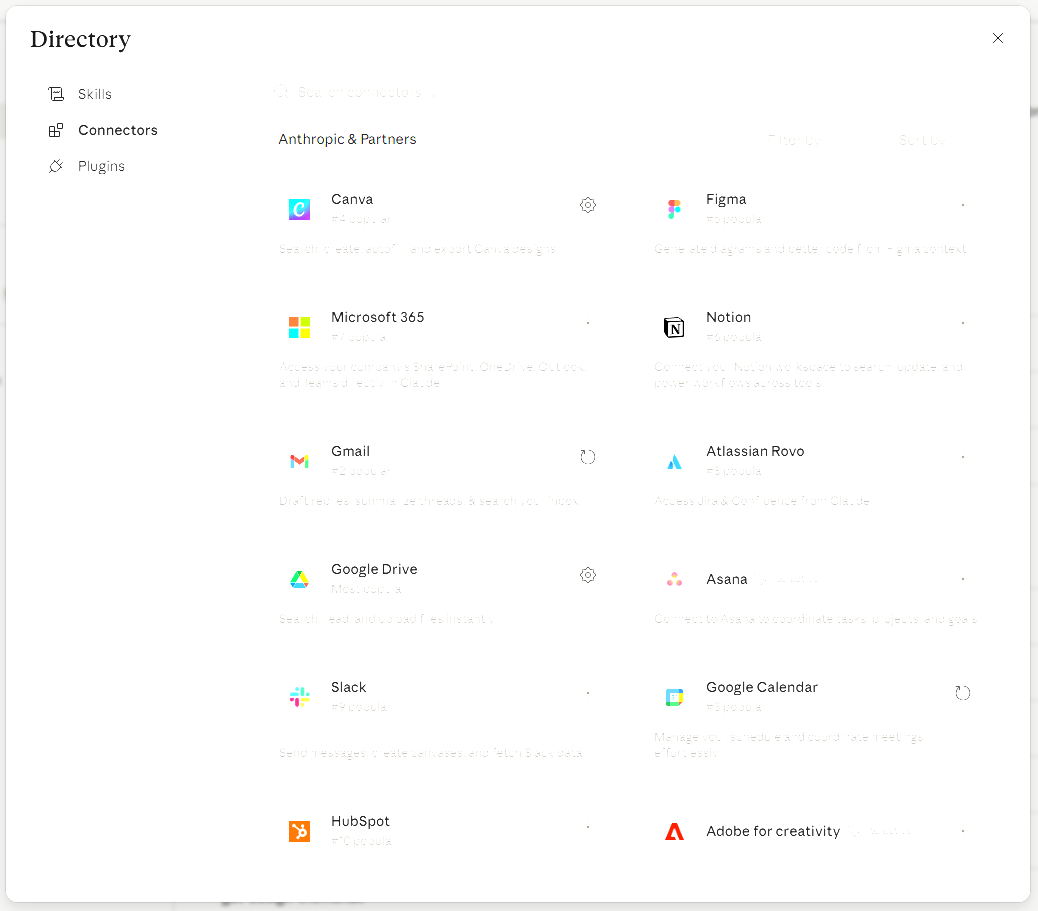Focus the Search connectors field
This screenshot has height=911, width=1038.
click(628, 92)
